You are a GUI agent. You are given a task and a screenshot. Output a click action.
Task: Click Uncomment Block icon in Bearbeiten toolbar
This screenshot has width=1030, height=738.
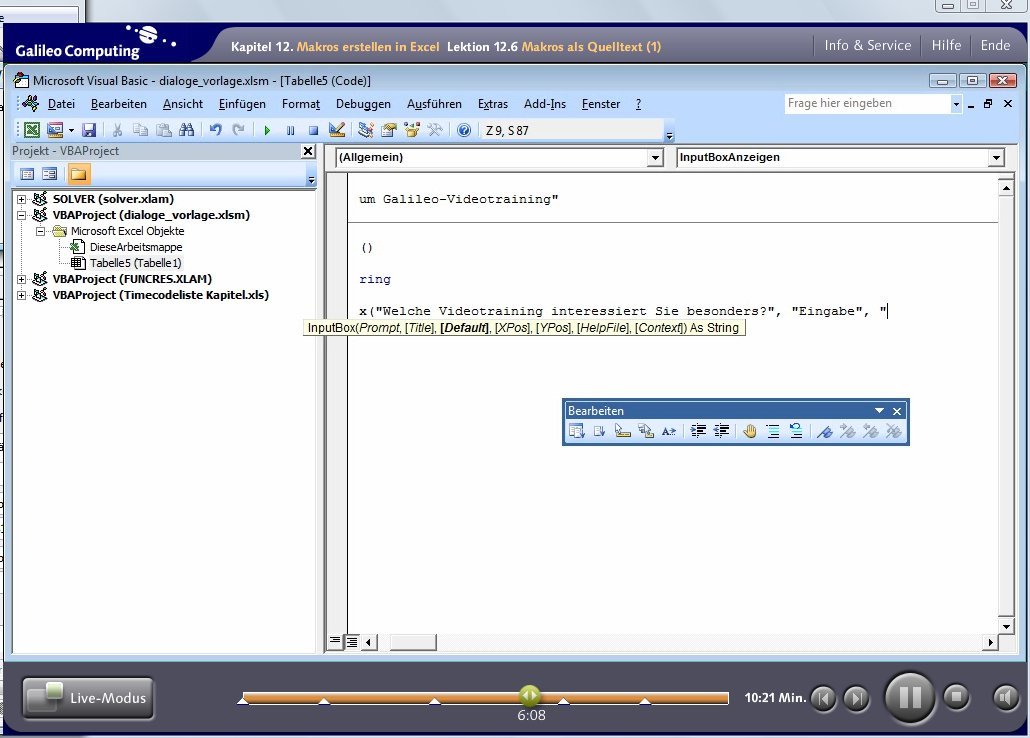click(x=795, y=431)
